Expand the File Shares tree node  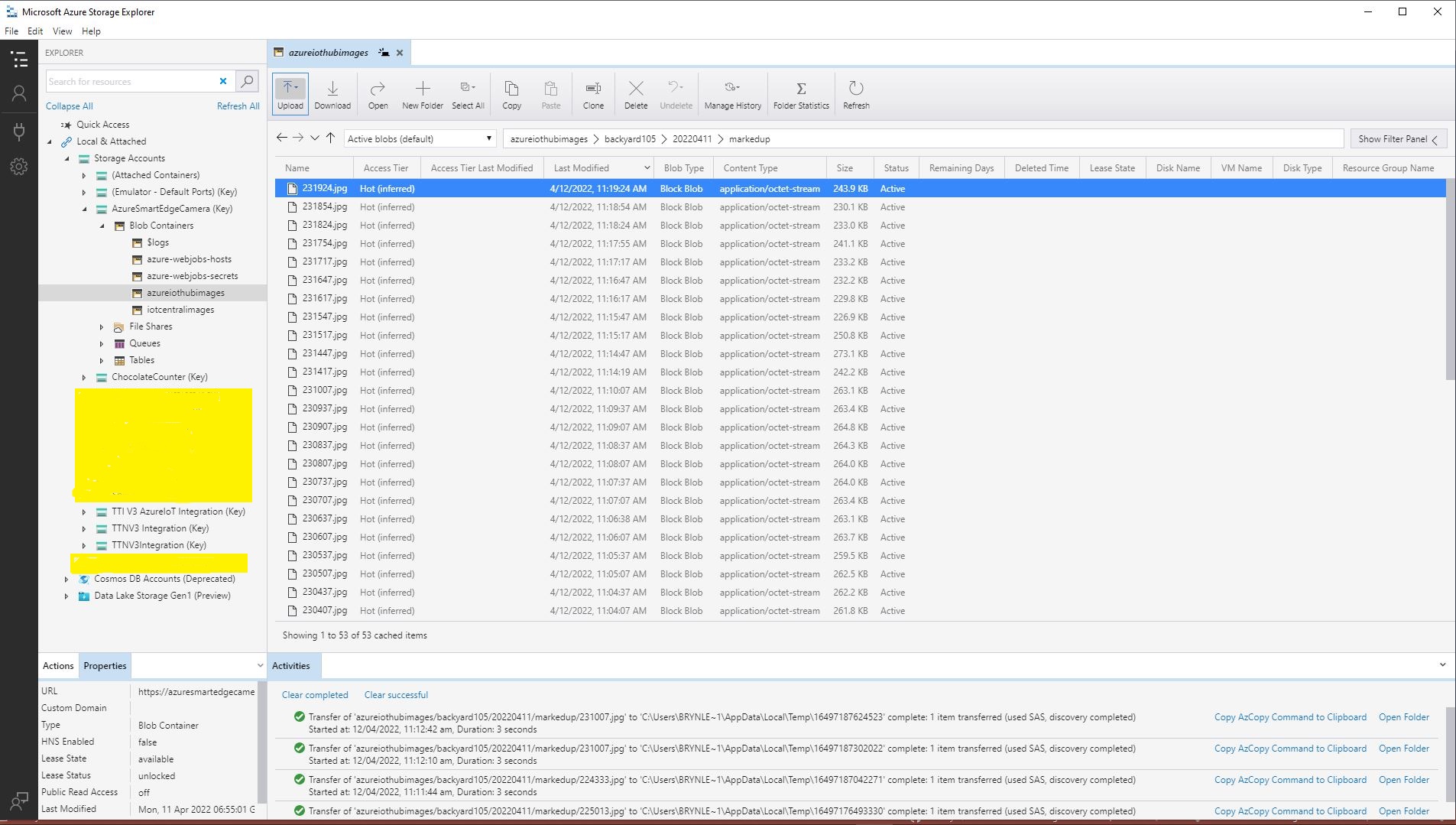[102, 326]
